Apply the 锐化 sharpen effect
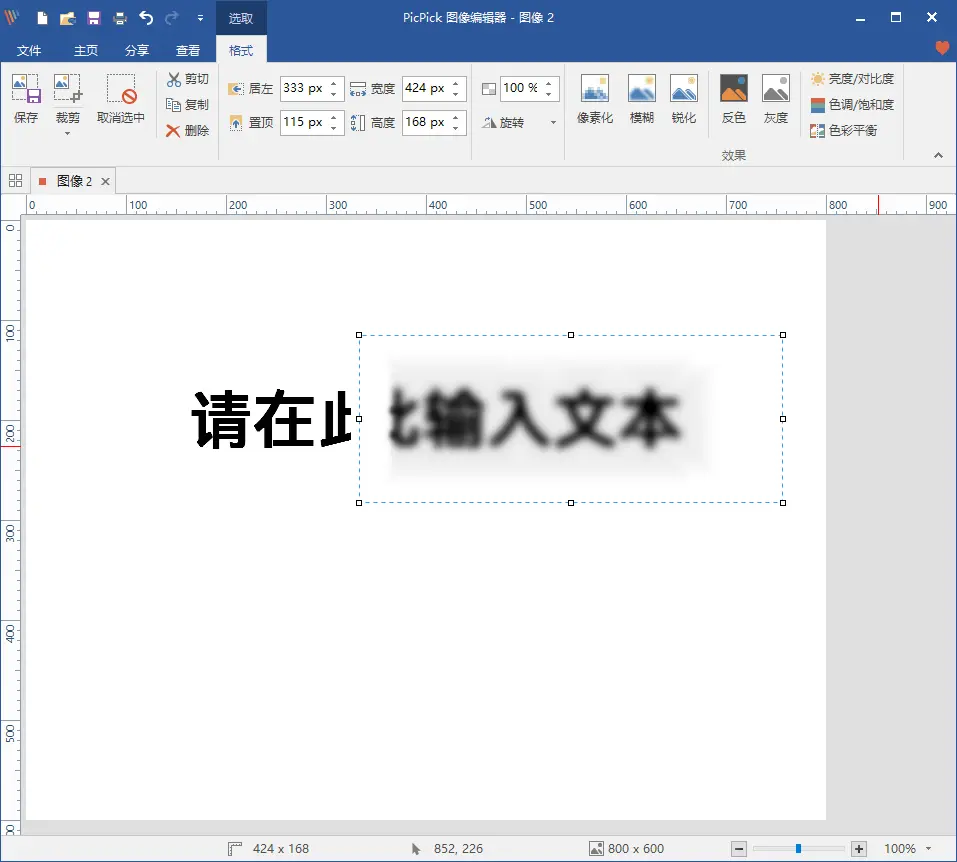957x862 pixels. click(684, 99)
